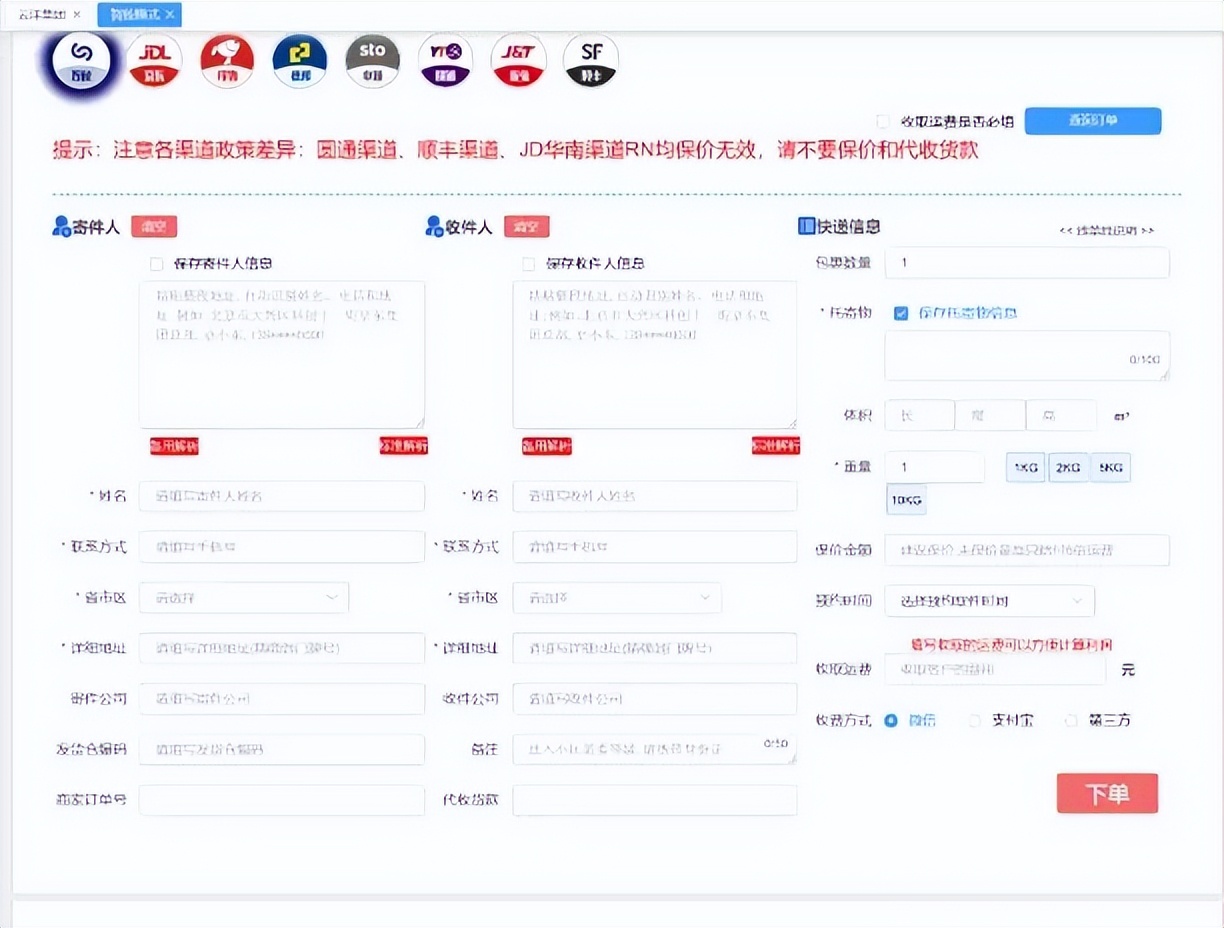Select the SF顺丰 courier icon

pos(590,60)
